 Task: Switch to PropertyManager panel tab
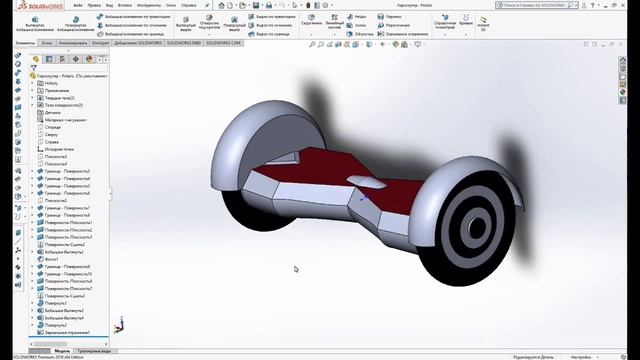coord(49,59)
